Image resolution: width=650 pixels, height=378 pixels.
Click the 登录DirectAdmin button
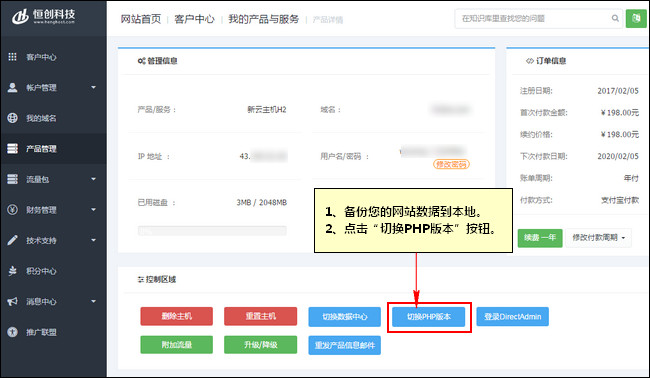coord(512,317)
